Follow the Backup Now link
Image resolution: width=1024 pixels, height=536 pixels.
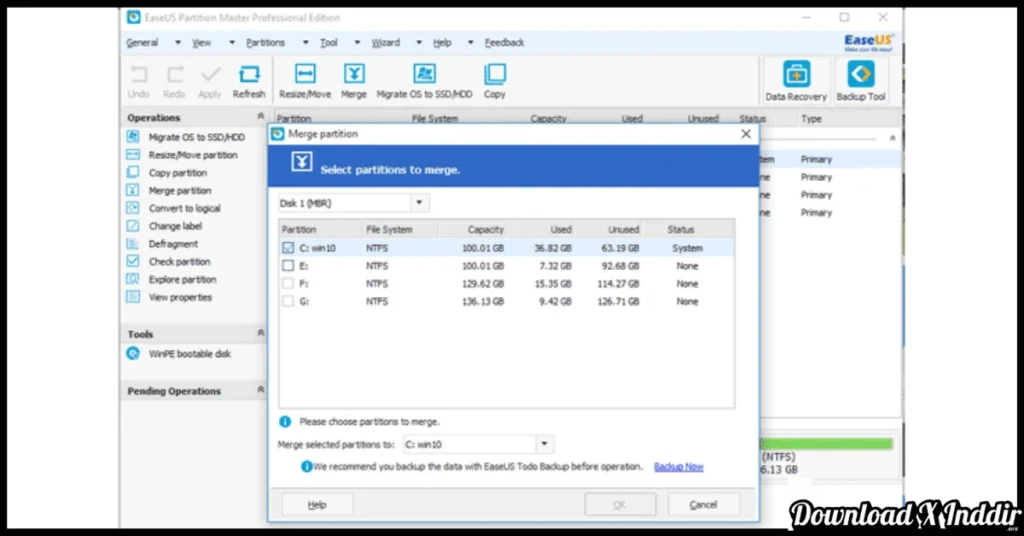tap(679, 467)
